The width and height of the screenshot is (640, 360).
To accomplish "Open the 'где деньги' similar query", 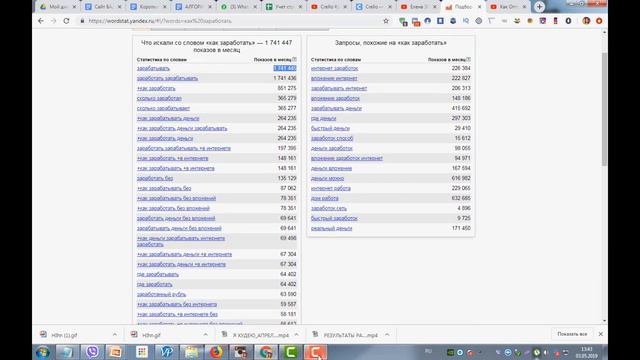I will 323,118.
